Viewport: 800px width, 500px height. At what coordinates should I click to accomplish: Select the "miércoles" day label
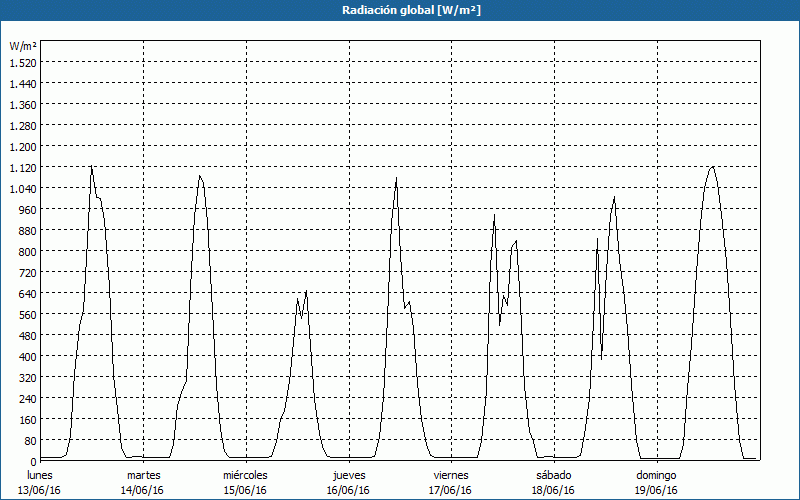point(245,475)
